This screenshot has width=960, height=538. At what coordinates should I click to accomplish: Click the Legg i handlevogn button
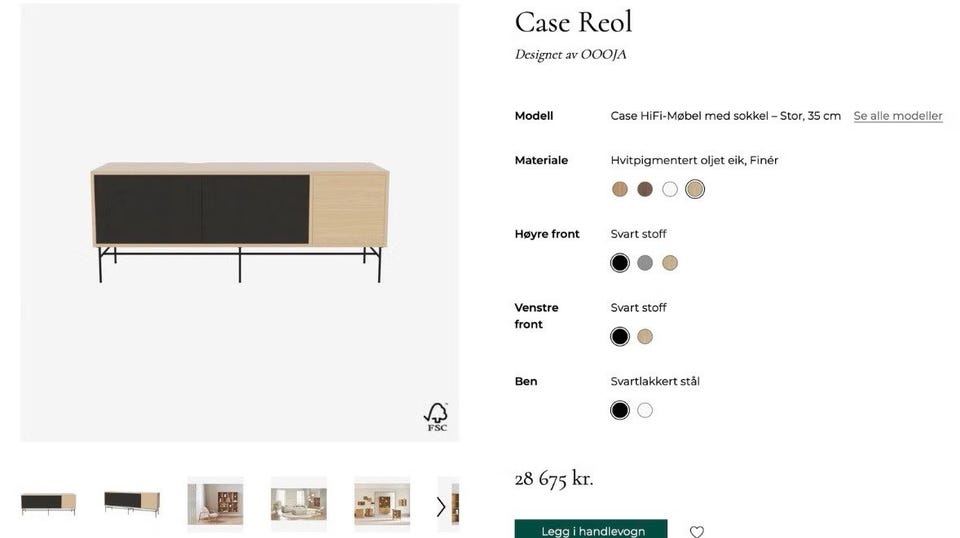[x=591, y=529]
